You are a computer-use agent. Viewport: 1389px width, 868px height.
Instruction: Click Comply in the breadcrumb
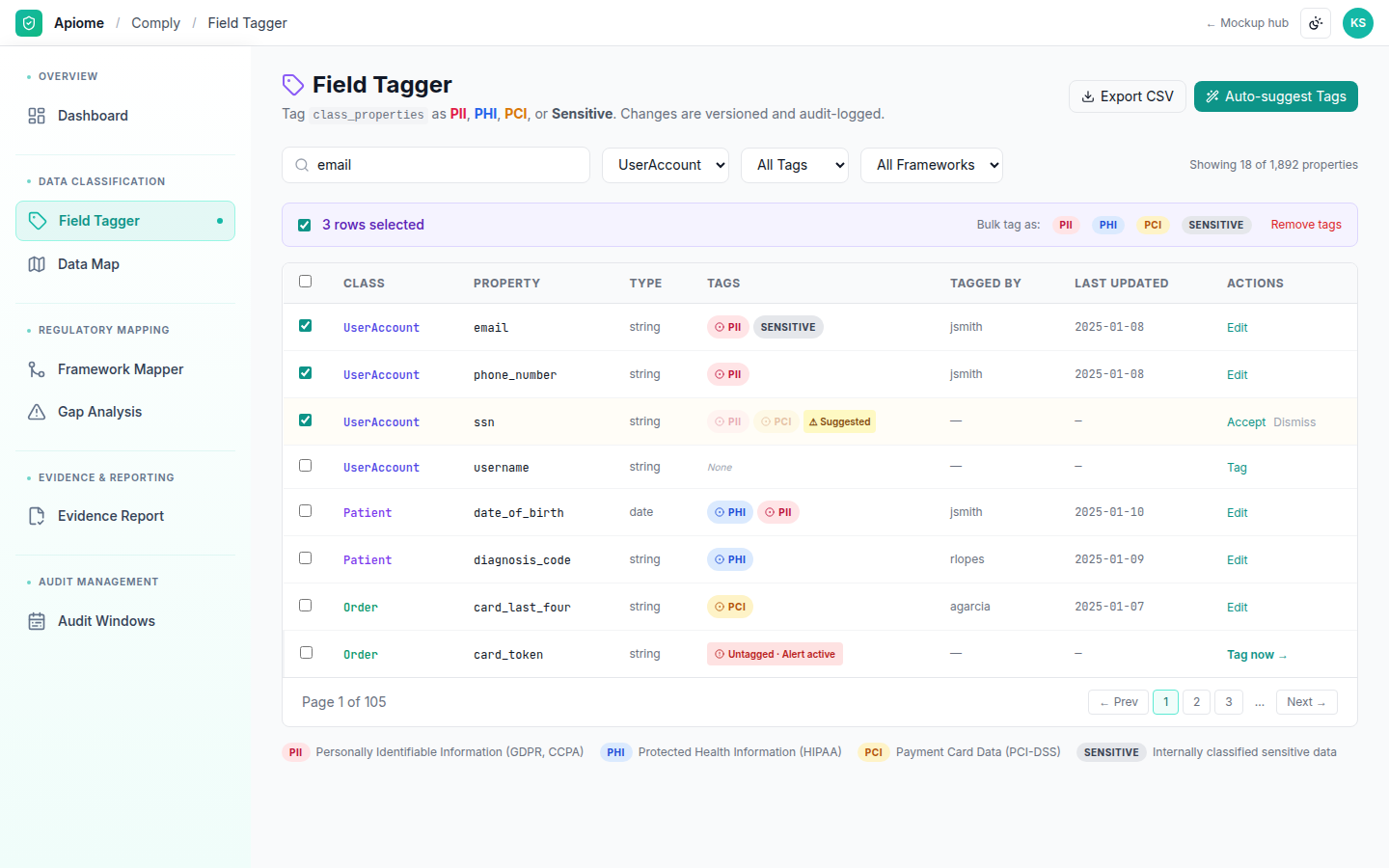155,23
